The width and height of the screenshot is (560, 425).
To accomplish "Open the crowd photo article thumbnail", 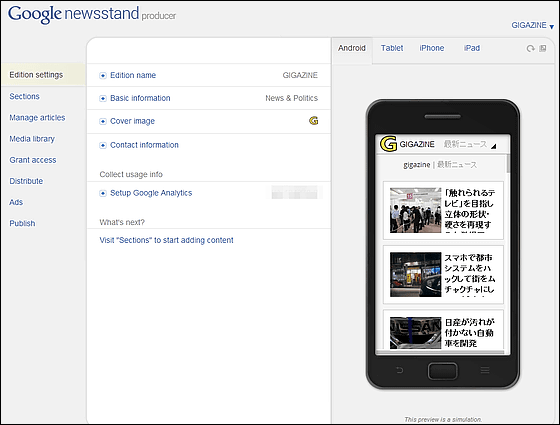I will (x=415, y=210).
